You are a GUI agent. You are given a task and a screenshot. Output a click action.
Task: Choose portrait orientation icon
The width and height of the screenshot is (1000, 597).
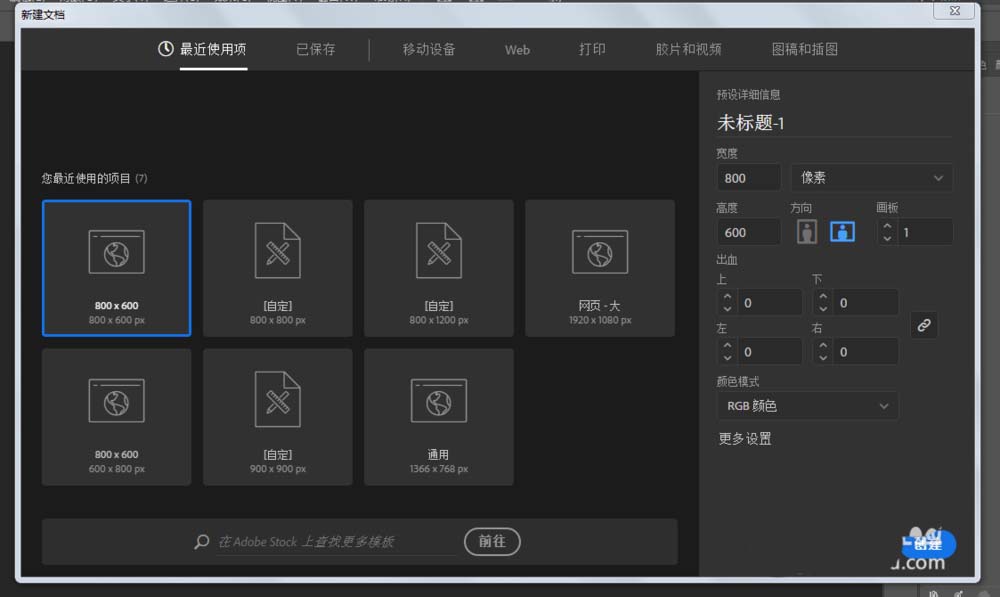point(807,232)
